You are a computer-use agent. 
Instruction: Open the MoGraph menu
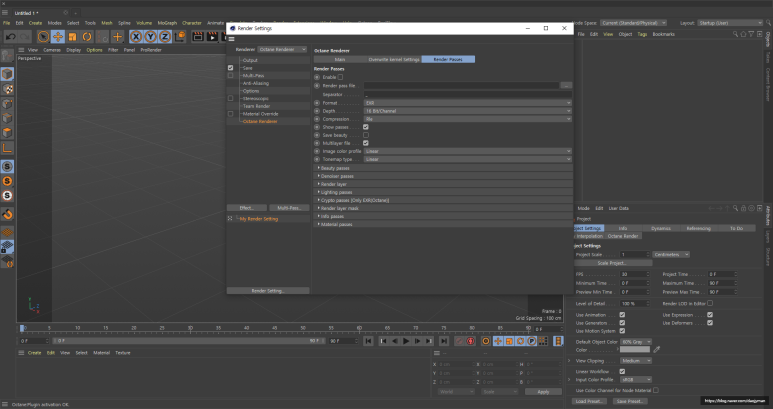[x=167, y=23]
